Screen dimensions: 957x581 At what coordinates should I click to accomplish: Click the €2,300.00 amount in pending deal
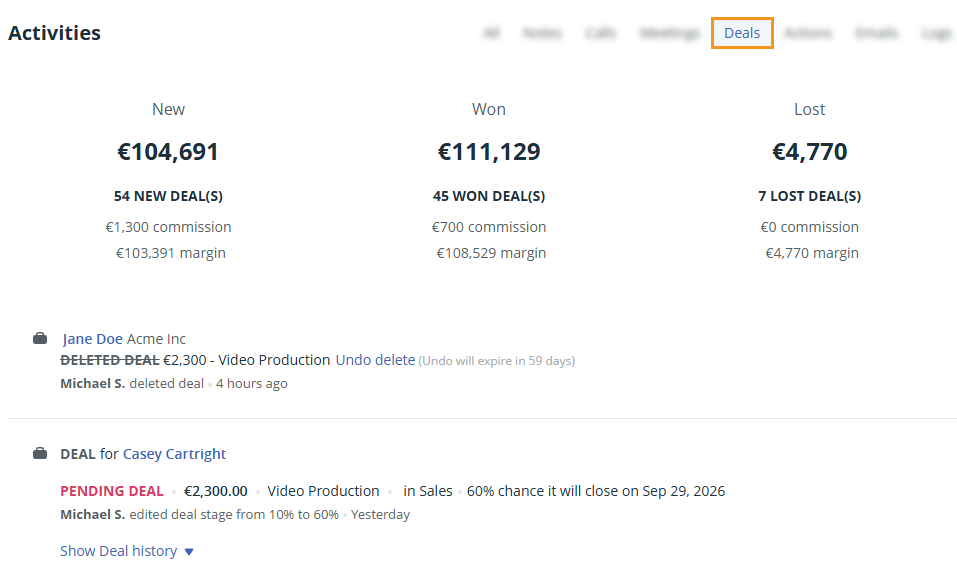[x=216, y=491]
